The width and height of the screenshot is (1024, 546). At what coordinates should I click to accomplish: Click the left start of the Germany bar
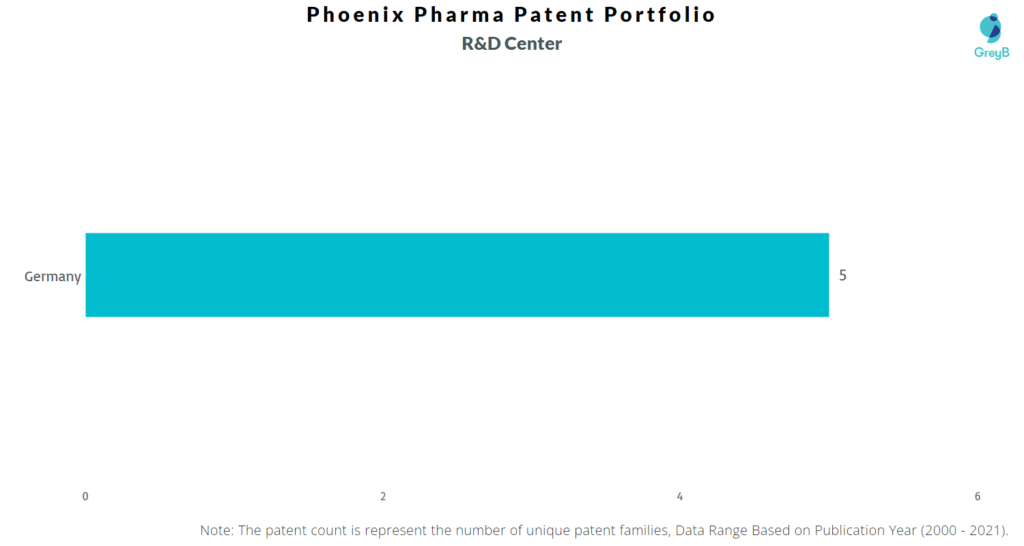click(x=90, y=275)
